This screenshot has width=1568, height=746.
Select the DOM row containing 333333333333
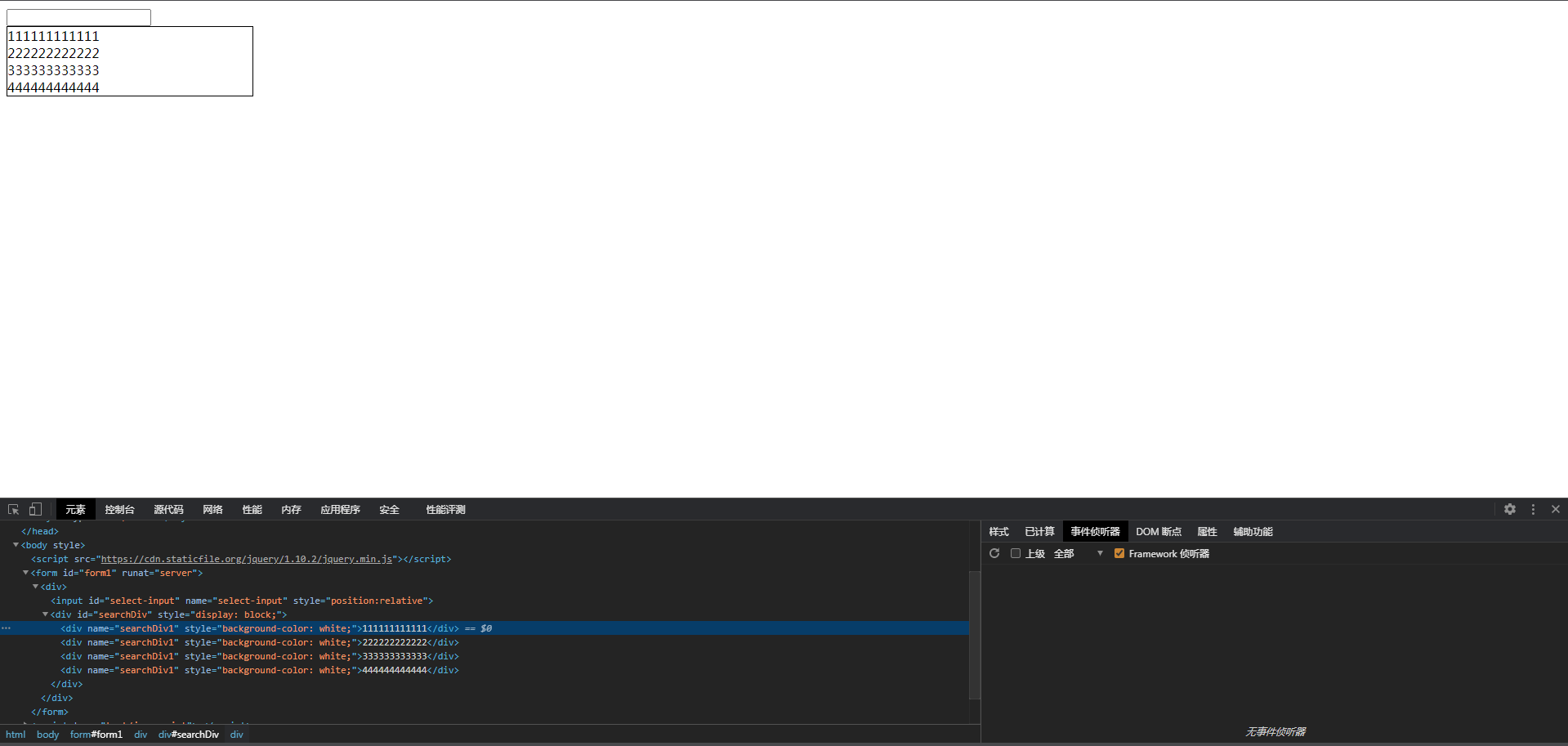click(x=485, y=656)
